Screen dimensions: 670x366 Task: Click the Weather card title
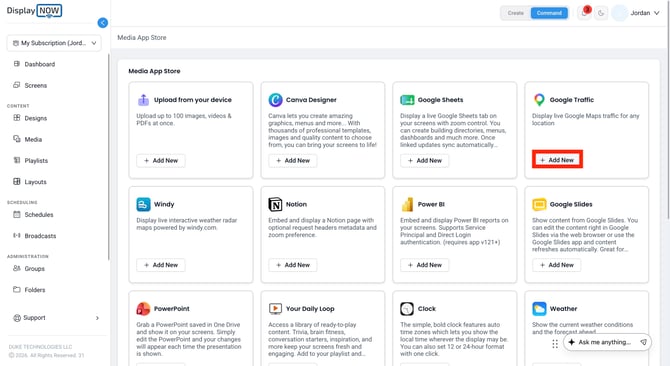[x=563, y=309]
